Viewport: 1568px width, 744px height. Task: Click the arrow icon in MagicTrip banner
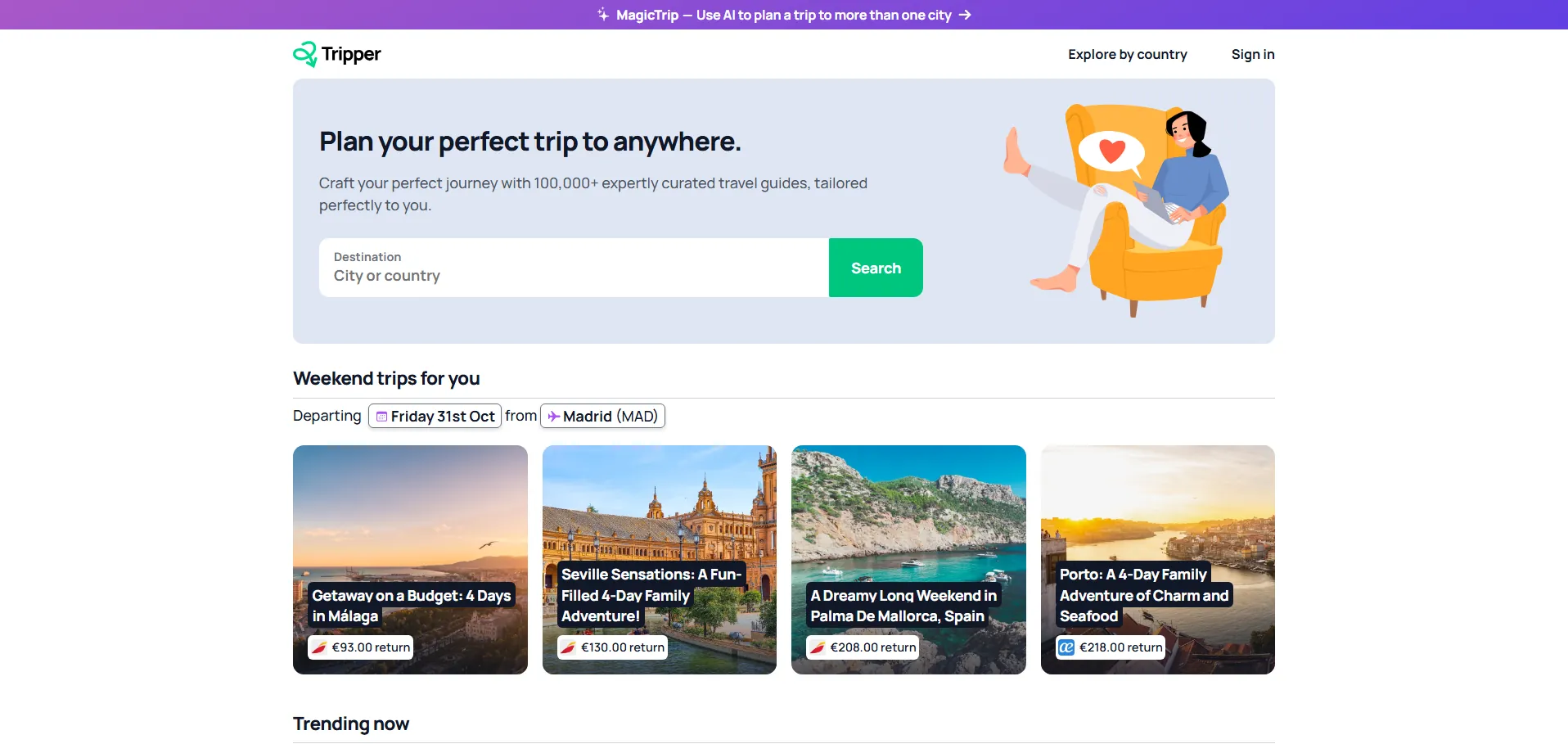pyautogui.click(x=965, y=15)
